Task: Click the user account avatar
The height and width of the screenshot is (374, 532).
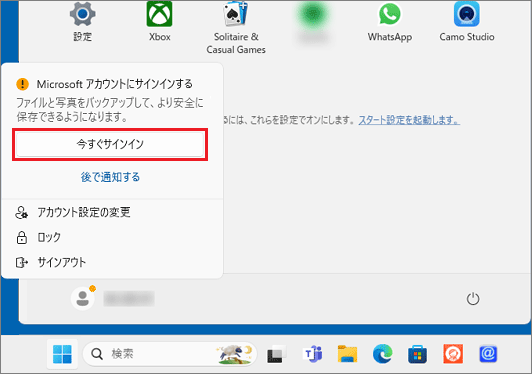Action: tap(82, 299)
